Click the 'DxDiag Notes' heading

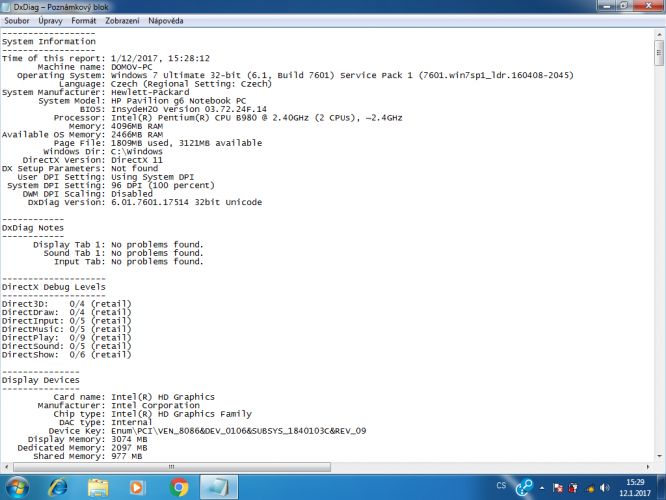(33, 228)
